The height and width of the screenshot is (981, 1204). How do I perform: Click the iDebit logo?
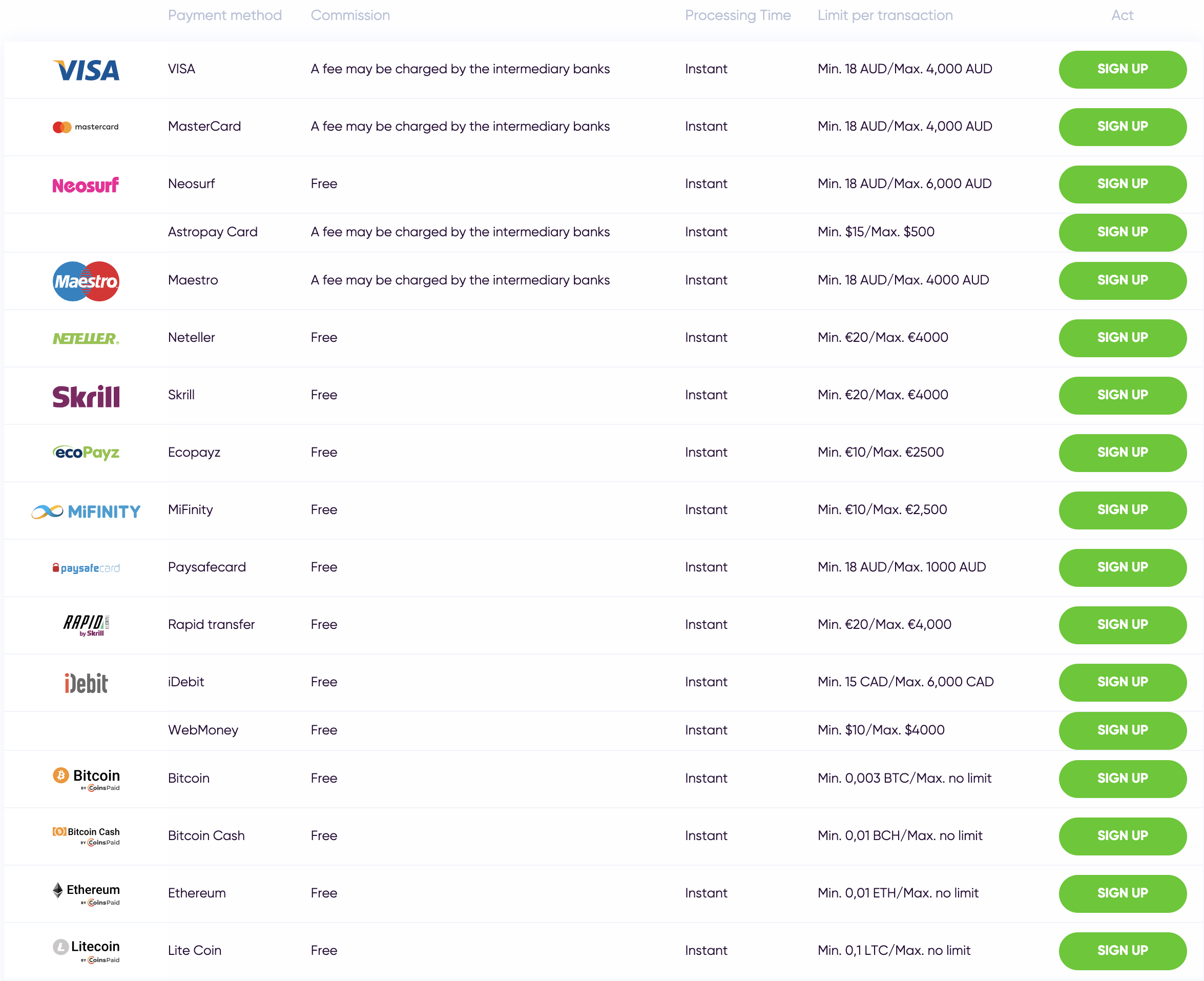pos(86,683)
